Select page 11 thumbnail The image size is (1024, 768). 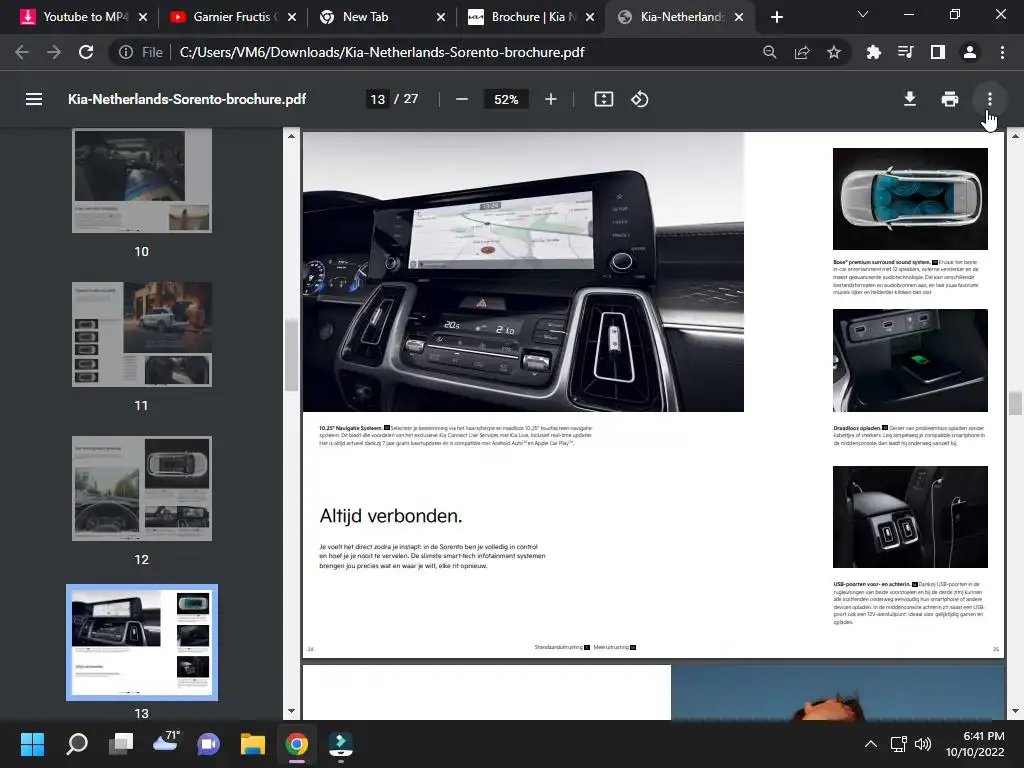pos(142,334)
